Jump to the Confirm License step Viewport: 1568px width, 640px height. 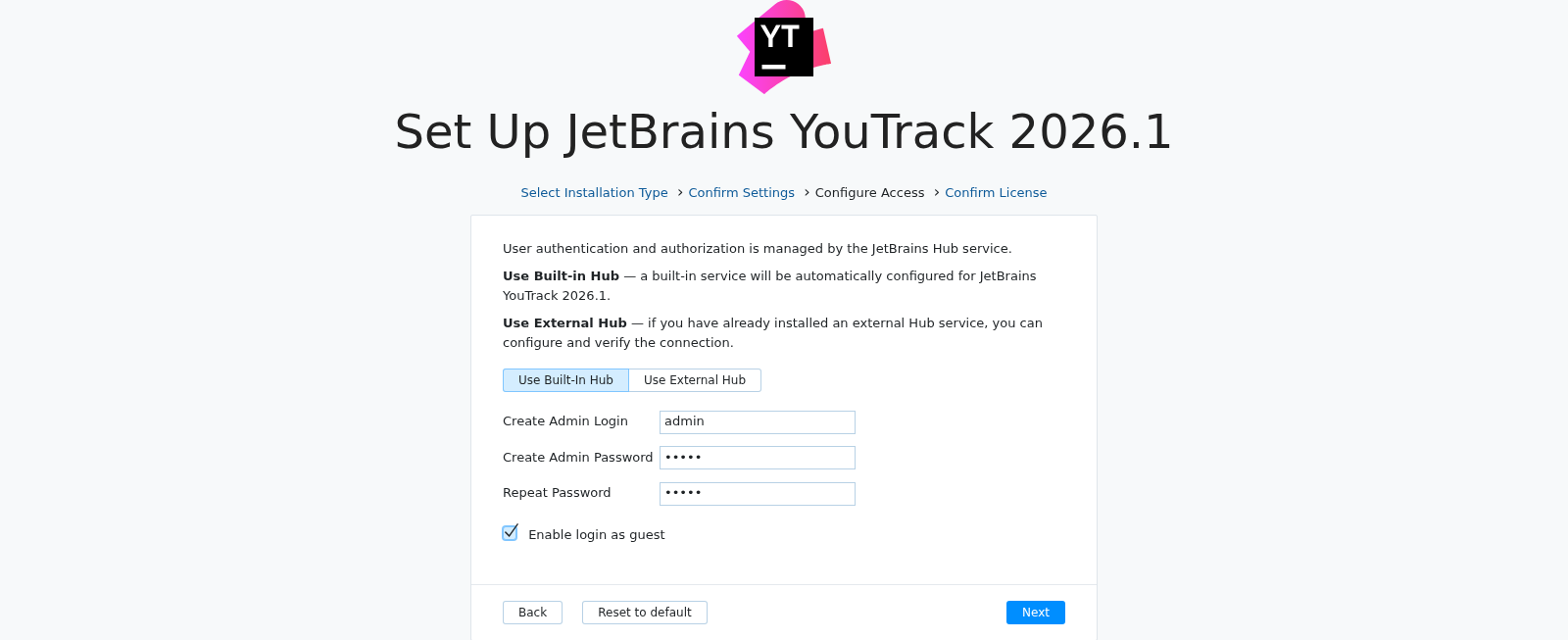[x=995, y=193]
